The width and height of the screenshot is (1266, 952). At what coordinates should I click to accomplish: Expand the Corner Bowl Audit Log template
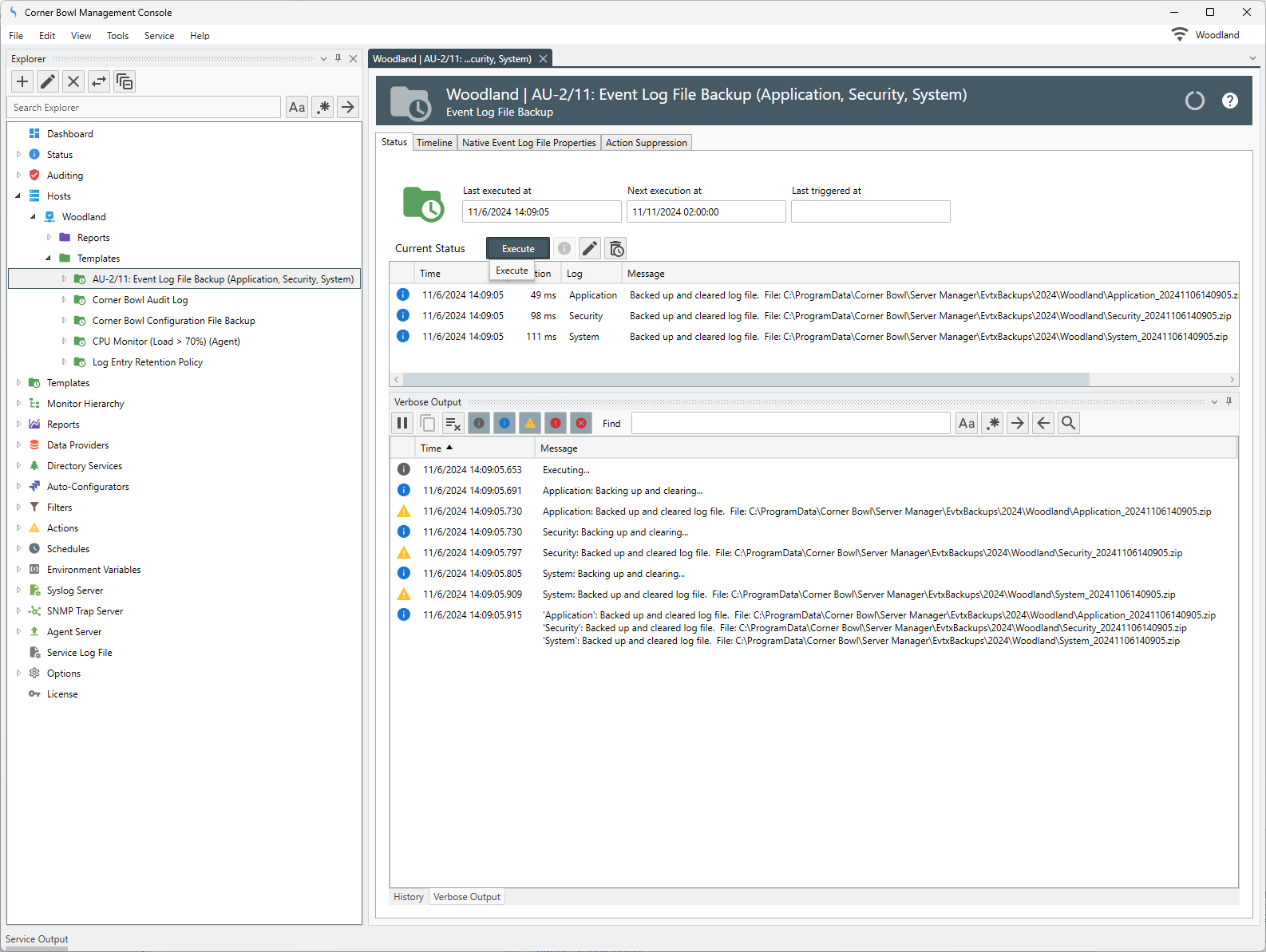pyautogui.click(x=65, y=300)
